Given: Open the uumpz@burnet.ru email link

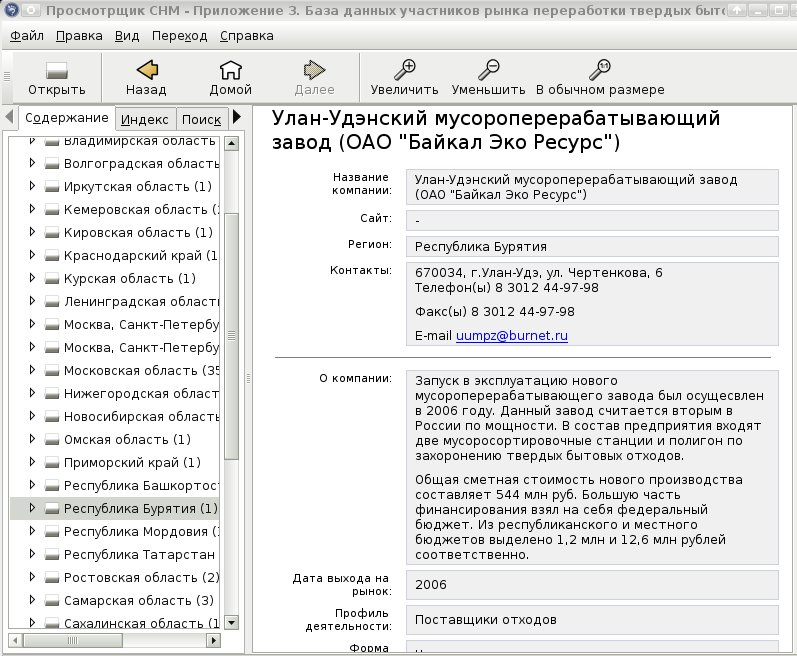Looking at the screenshot, I should (511, 336).
